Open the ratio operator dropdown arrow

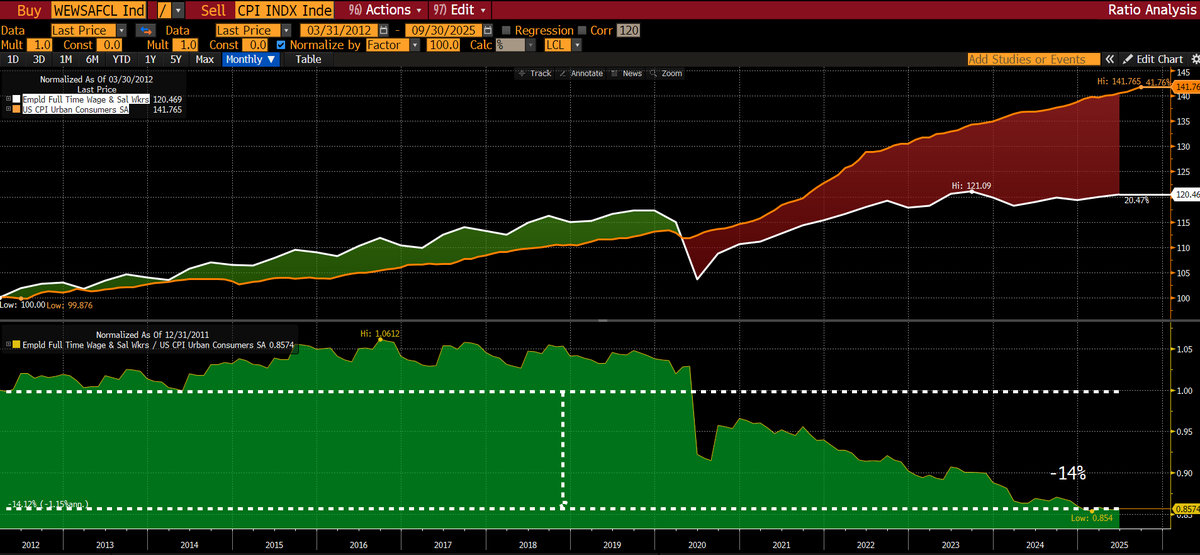coord(178,9)
